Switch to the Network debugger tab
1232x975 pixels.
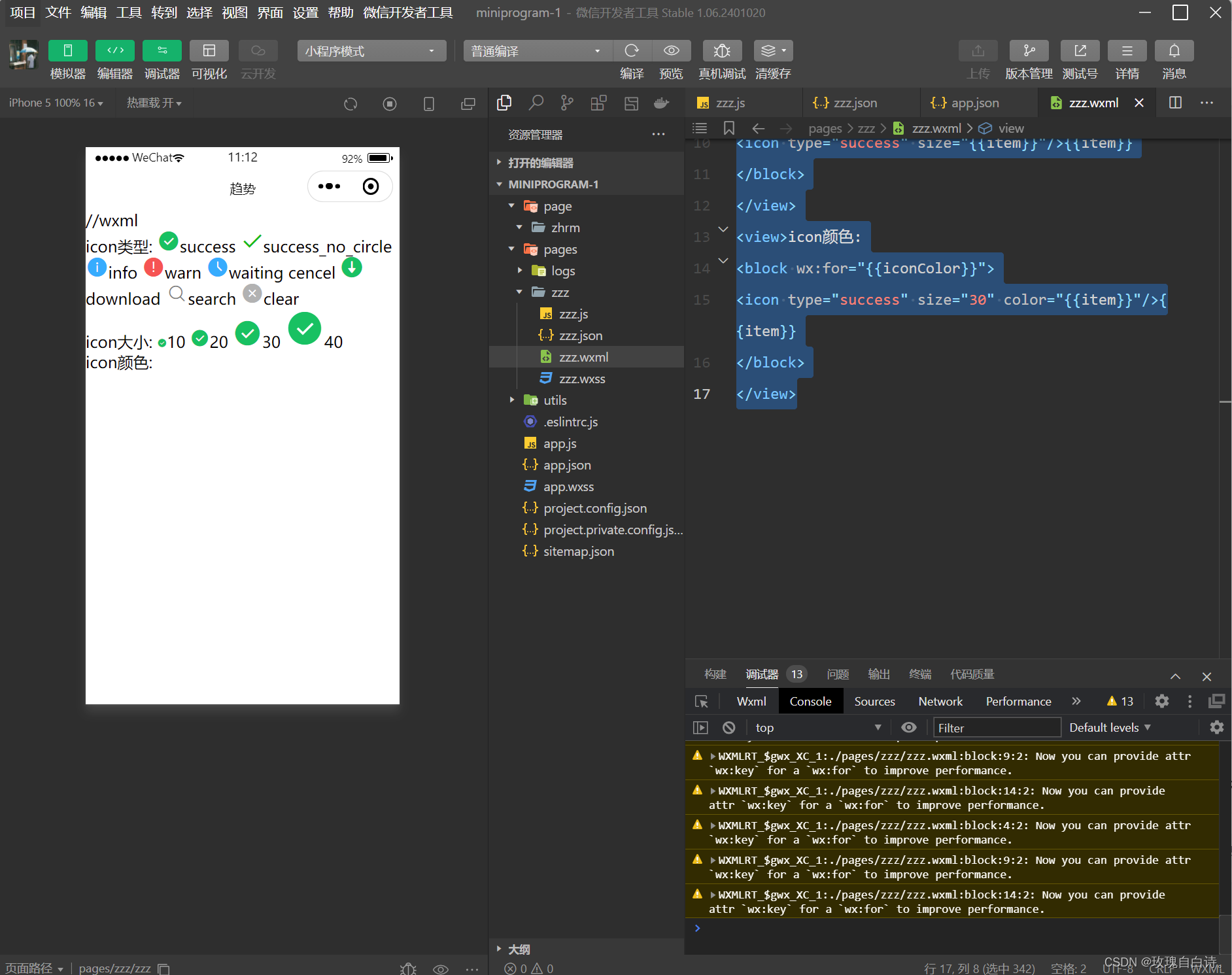[940, 701]
